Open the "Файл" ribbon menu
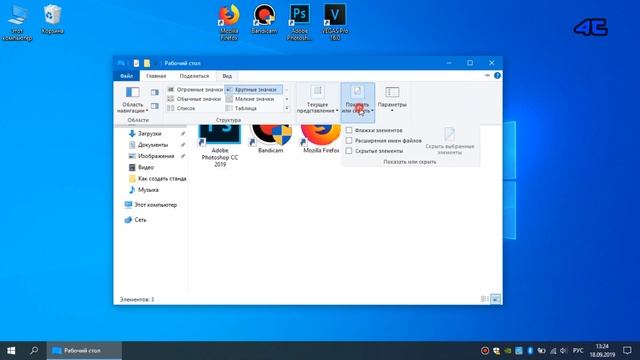Viewport: 640px width, 360px height. tap(127, 76)
